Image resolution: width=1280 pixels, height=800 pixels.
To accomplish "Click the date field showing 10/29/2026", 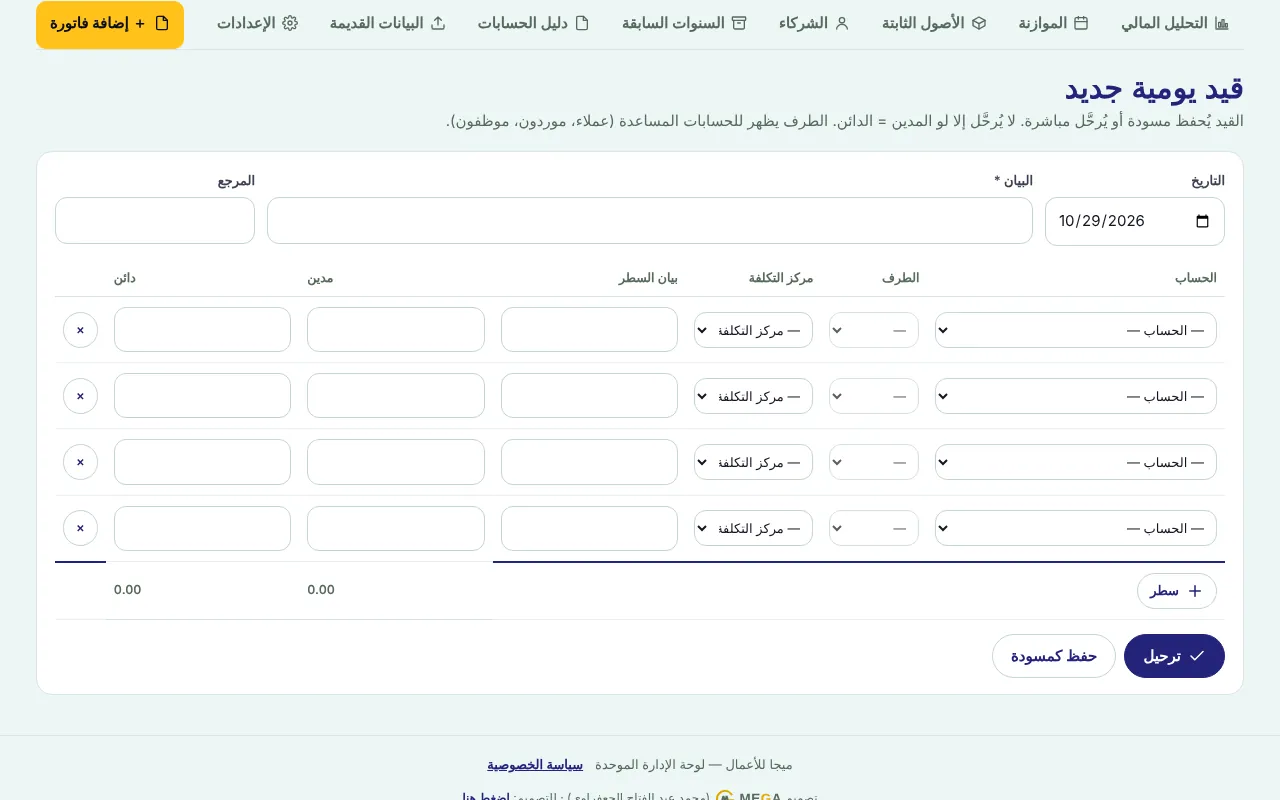I will (x=1135, y=222).
